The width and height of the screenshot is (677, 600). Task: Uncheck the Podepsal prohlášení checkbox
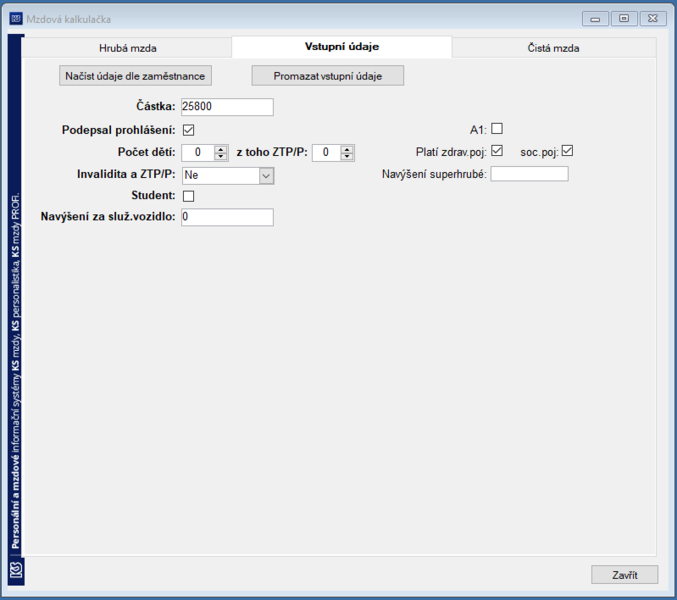[x=189, y=130]
